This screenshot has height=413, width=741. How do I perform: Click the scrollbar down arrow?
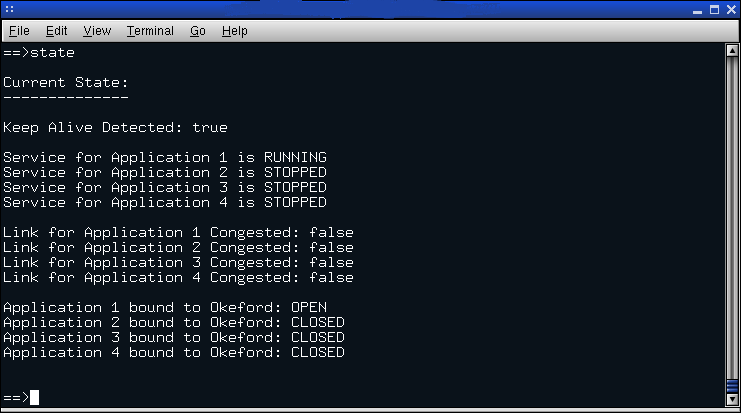tap(731, 399)
